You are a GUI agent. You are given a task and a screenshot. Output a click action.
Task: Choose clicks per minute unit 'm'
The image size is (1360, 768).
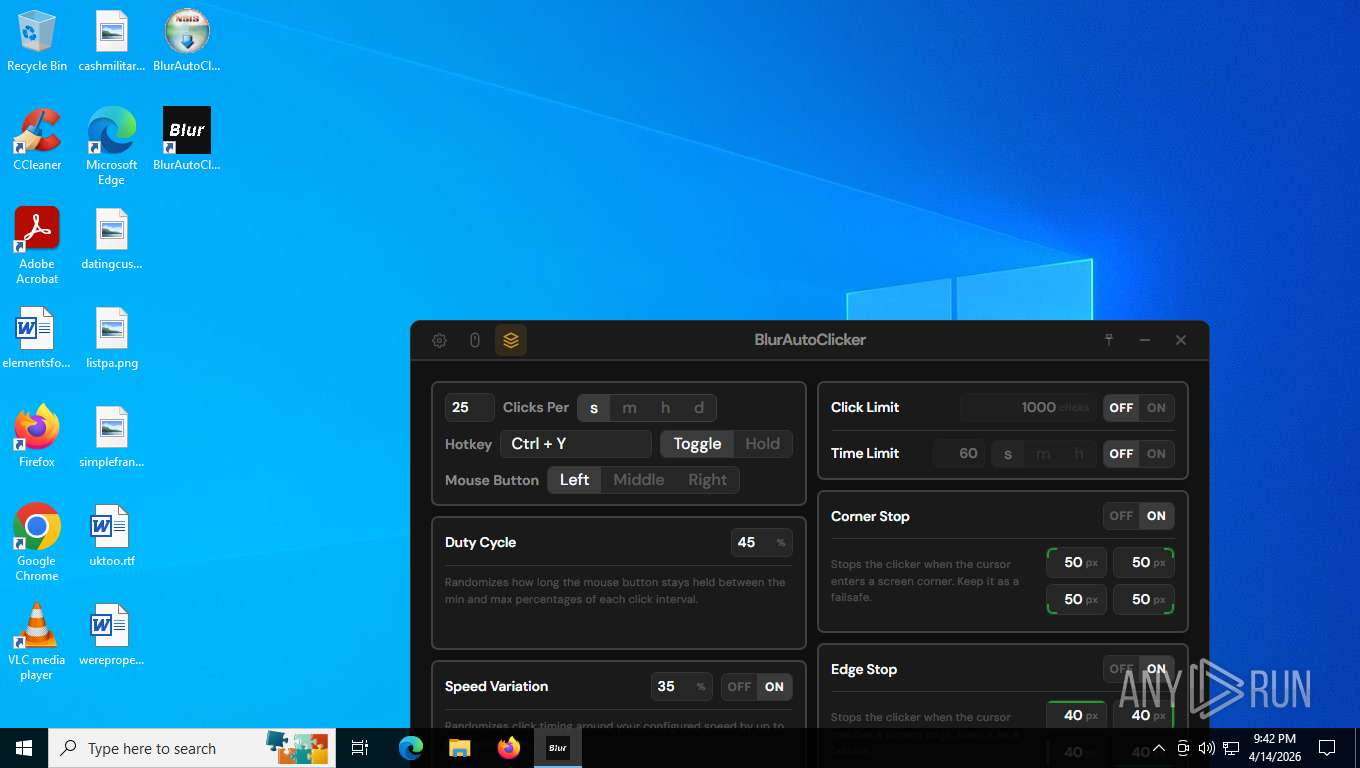pos(629,408)
